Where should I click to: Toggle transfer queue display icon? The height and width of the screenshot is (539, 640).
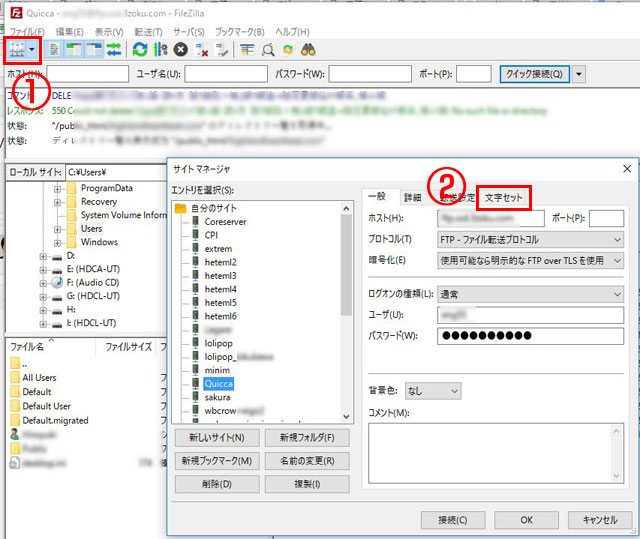114,50
